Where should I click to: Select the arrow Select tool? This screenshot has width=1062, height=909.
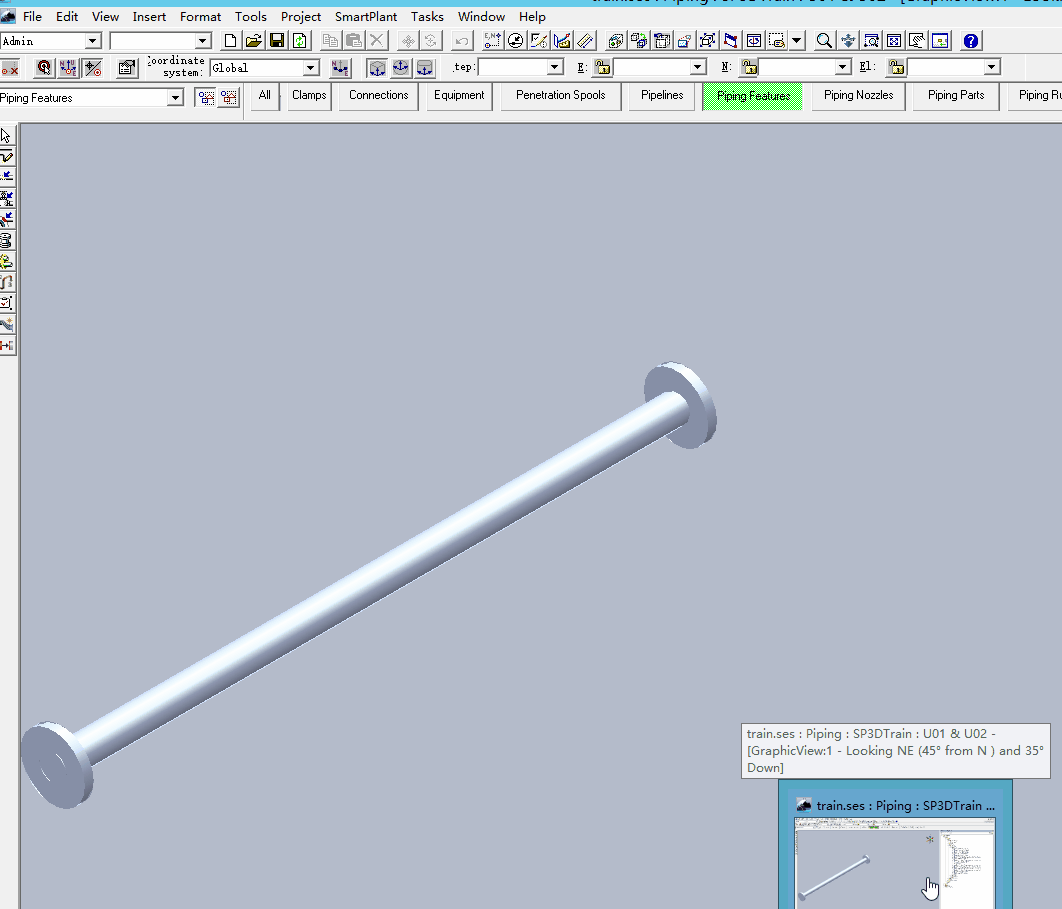7,135
